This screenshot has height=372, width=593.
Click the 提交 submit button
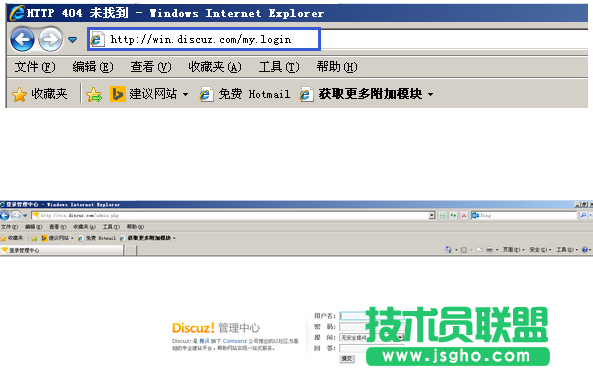(x=347, y=358)
